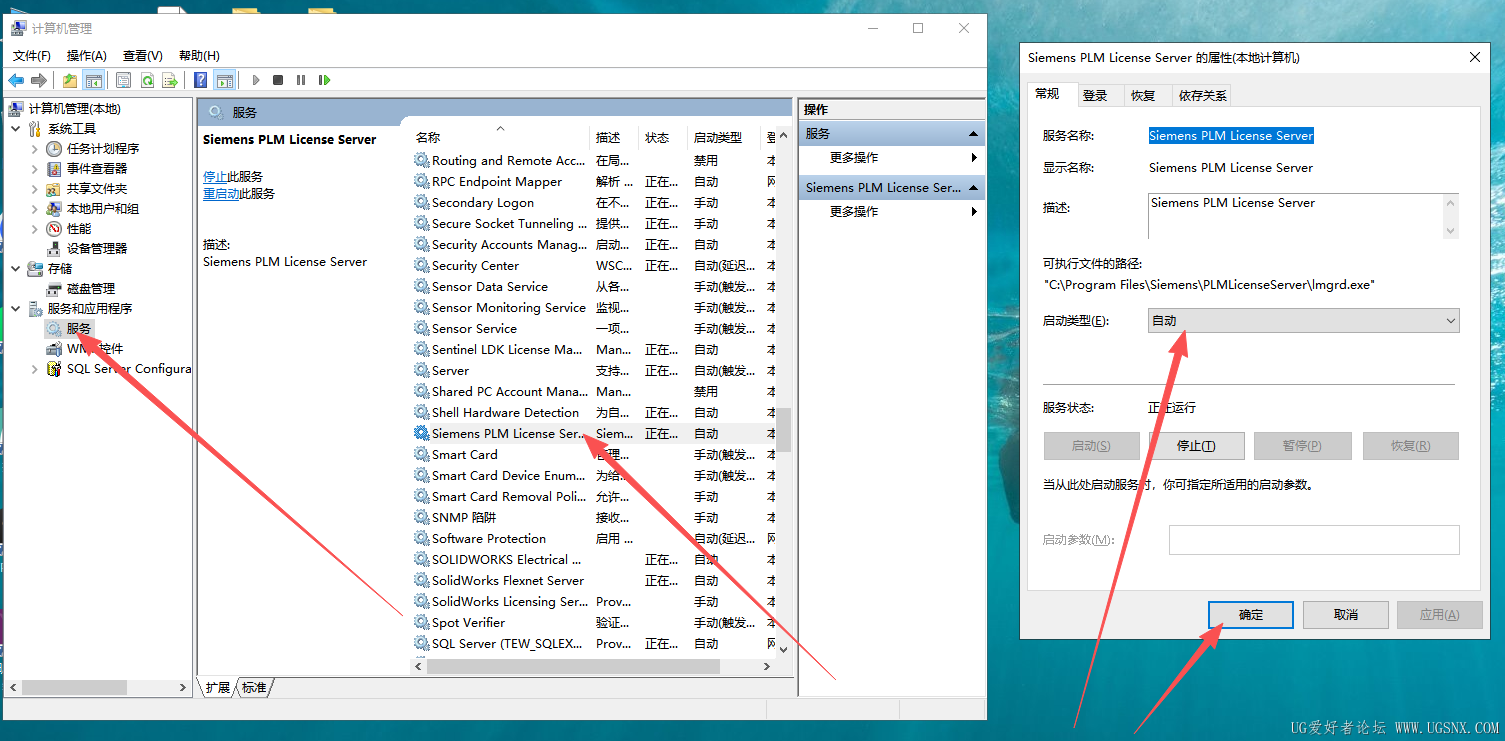The height and width of the screenshot is (741, 1505).
Task: Expand the 本地用户和组 tree node
Action: point(35,208)
